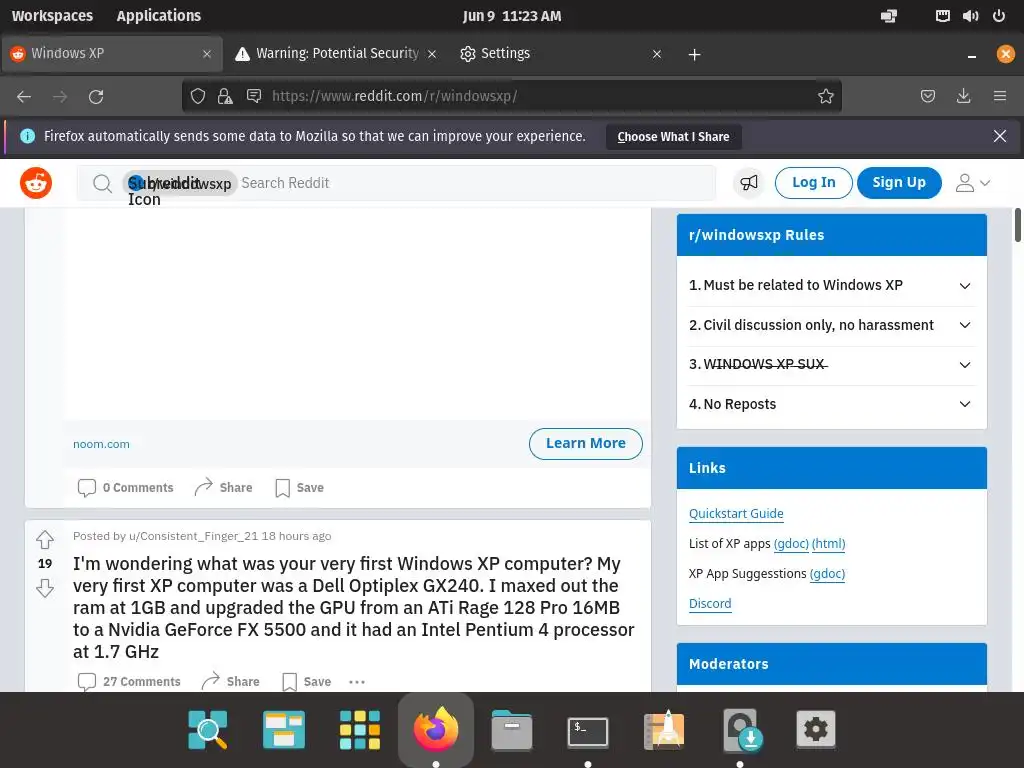Open the Firefox hamburger menu

[1000, 97]
